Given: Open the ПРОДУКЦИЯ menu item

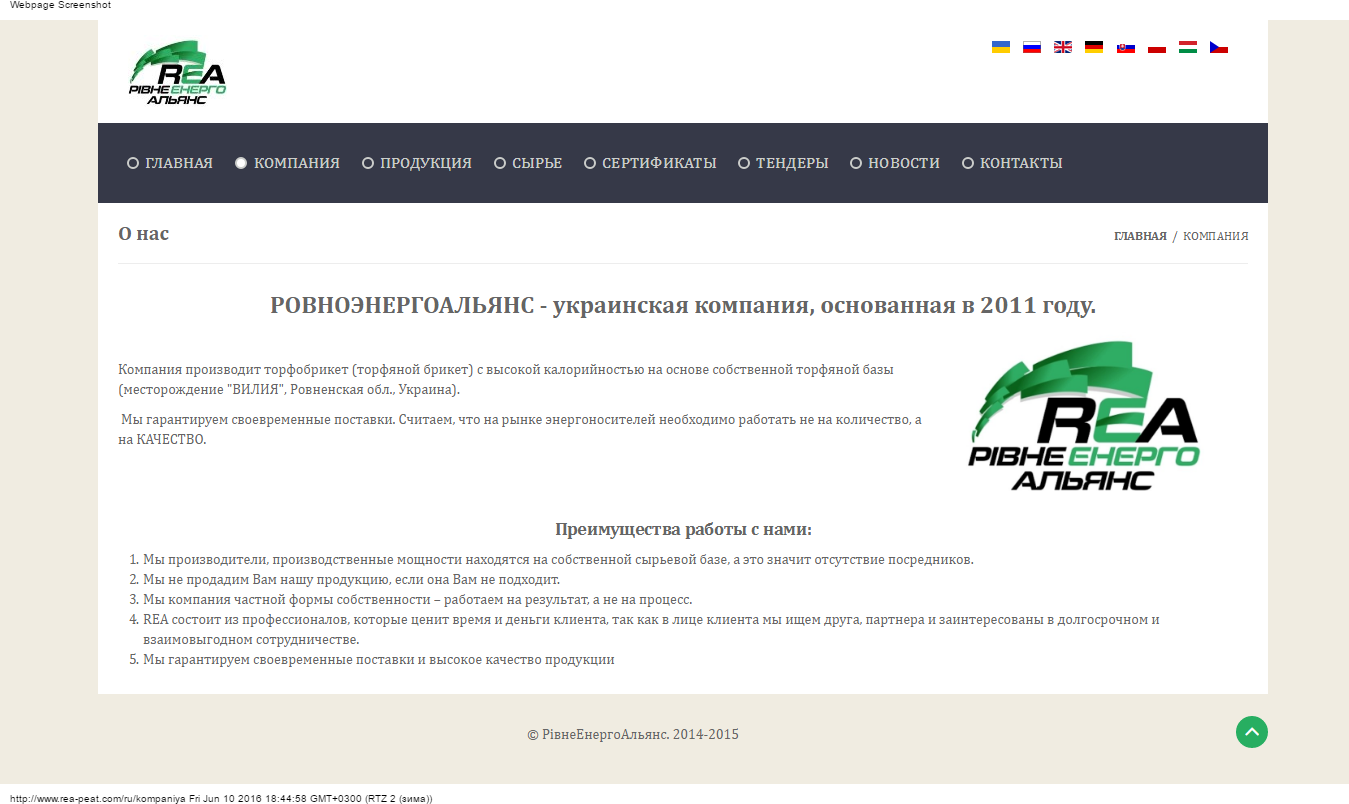Looking at the screenshot, I should coord(424,162).
